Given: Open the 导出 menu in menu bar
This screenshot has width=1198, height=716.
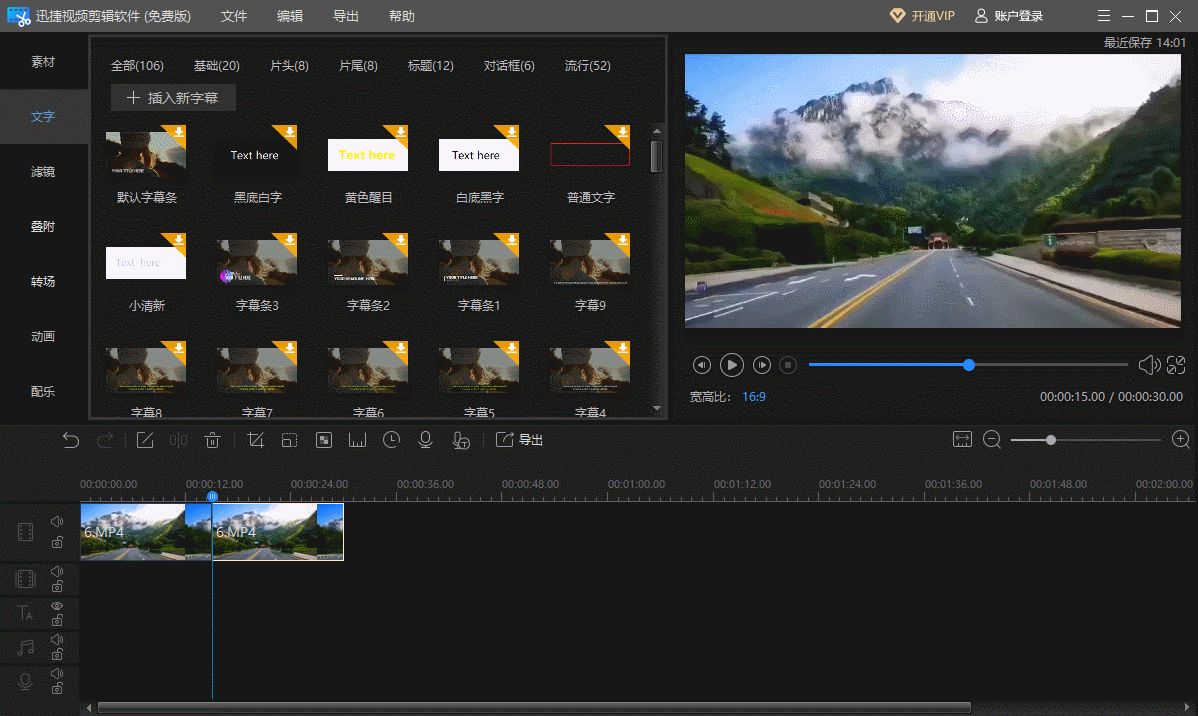Looking at the screenshot, I should tap(345, 16).
